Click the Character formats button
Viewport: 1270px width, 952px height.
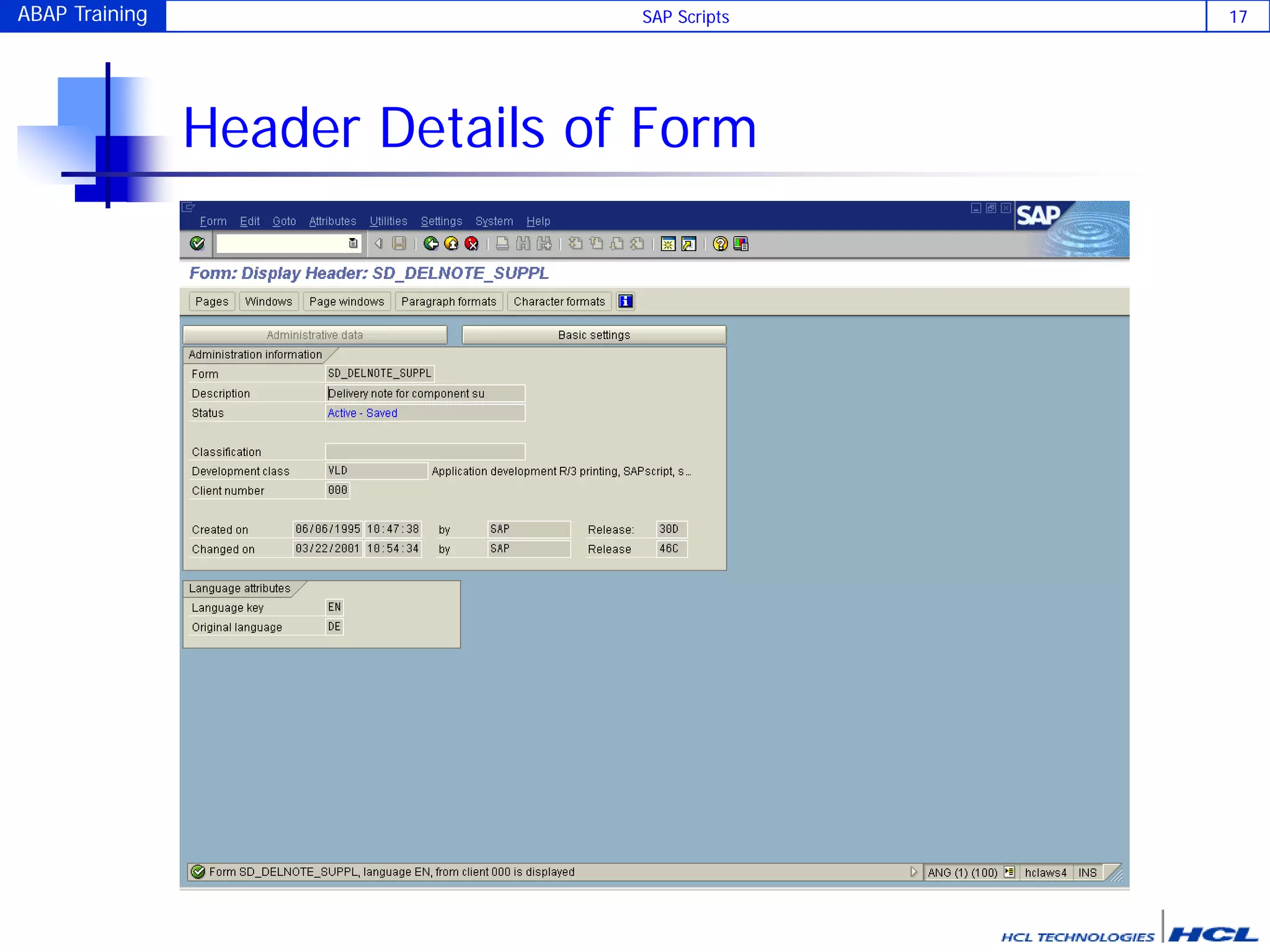[559, 301]
